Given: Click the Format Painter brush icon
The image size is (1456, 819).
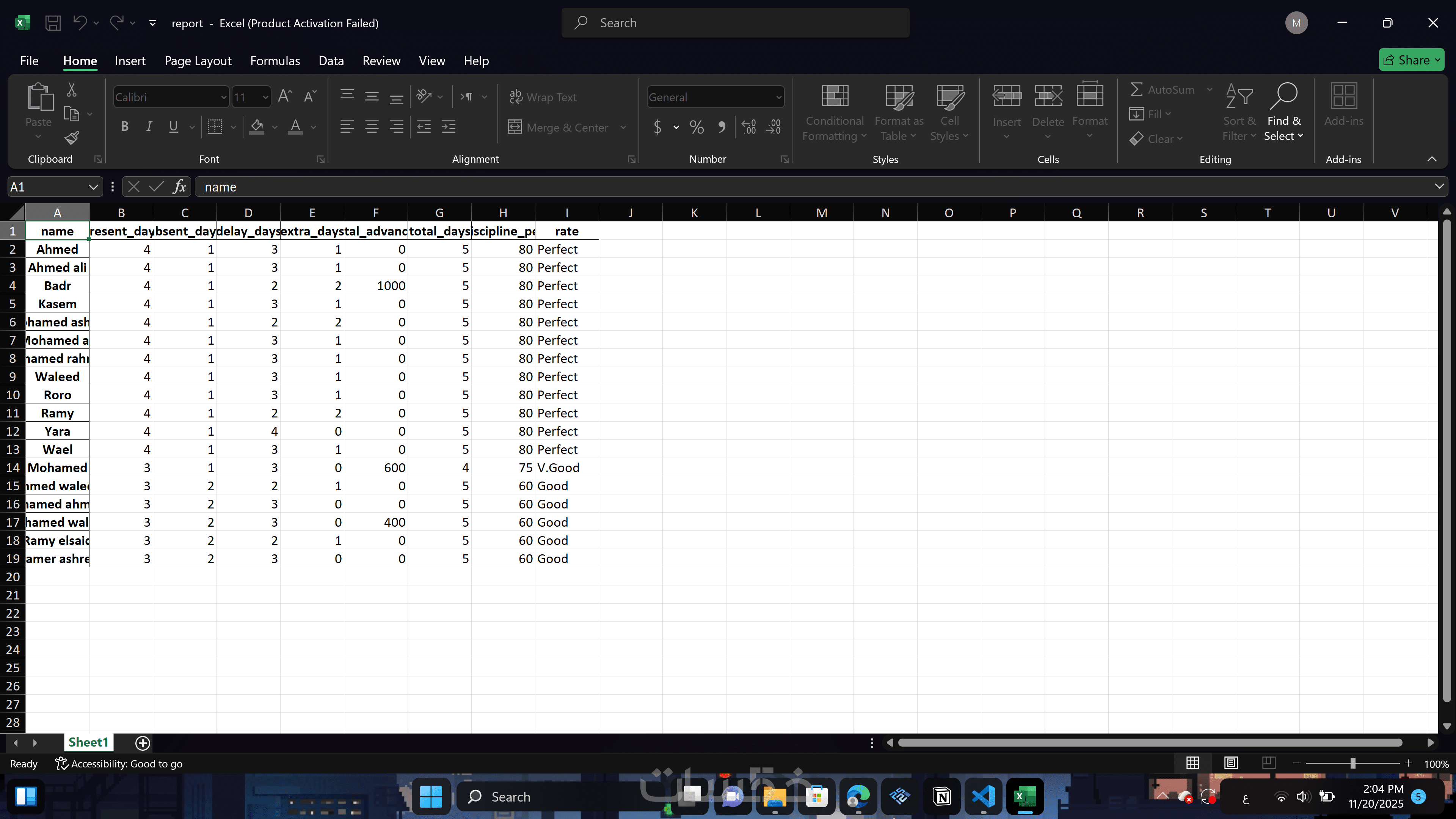Looking at the screenshot, I should (x=72, y=137).
